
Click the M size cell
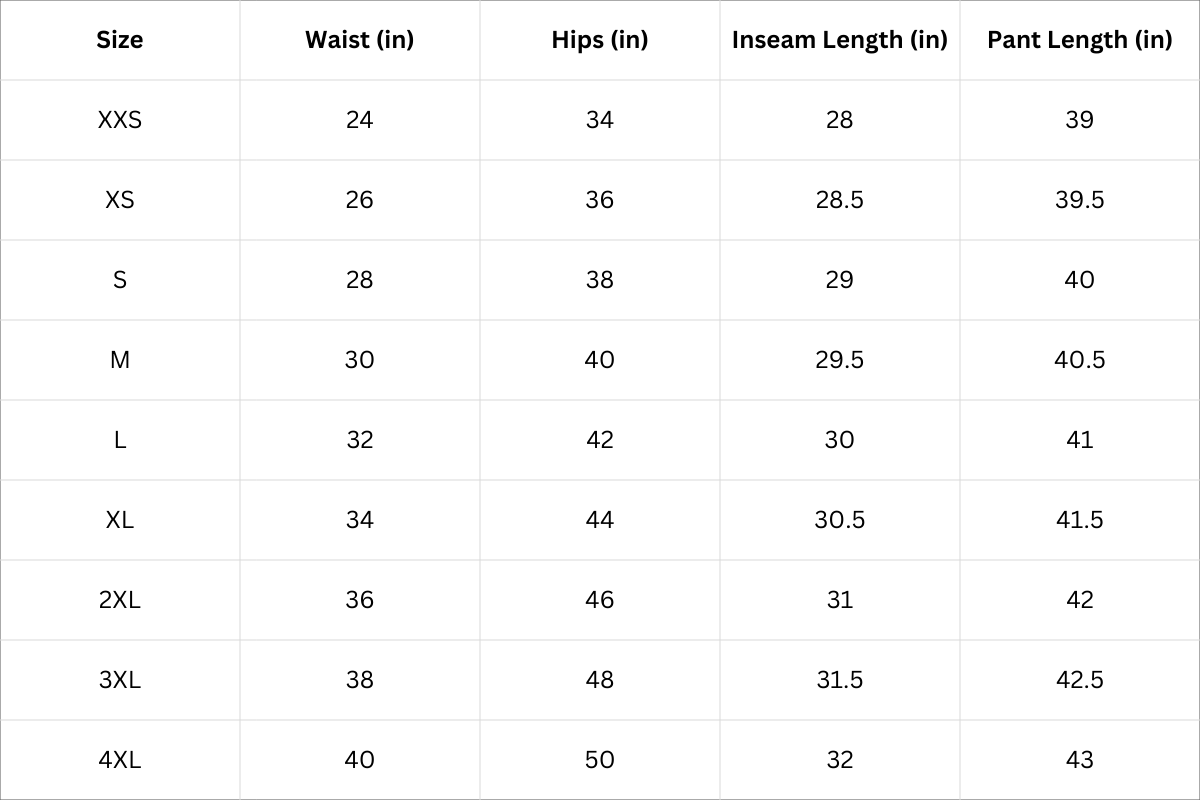[x=120, y=360]
